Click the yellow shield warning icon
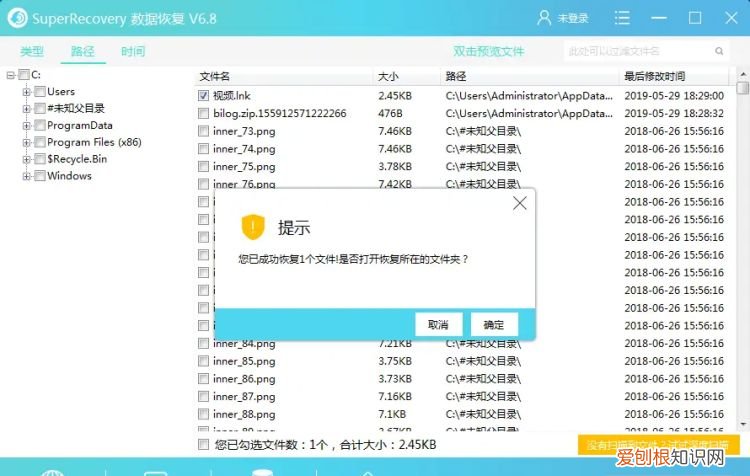 (x=253, y=227)
